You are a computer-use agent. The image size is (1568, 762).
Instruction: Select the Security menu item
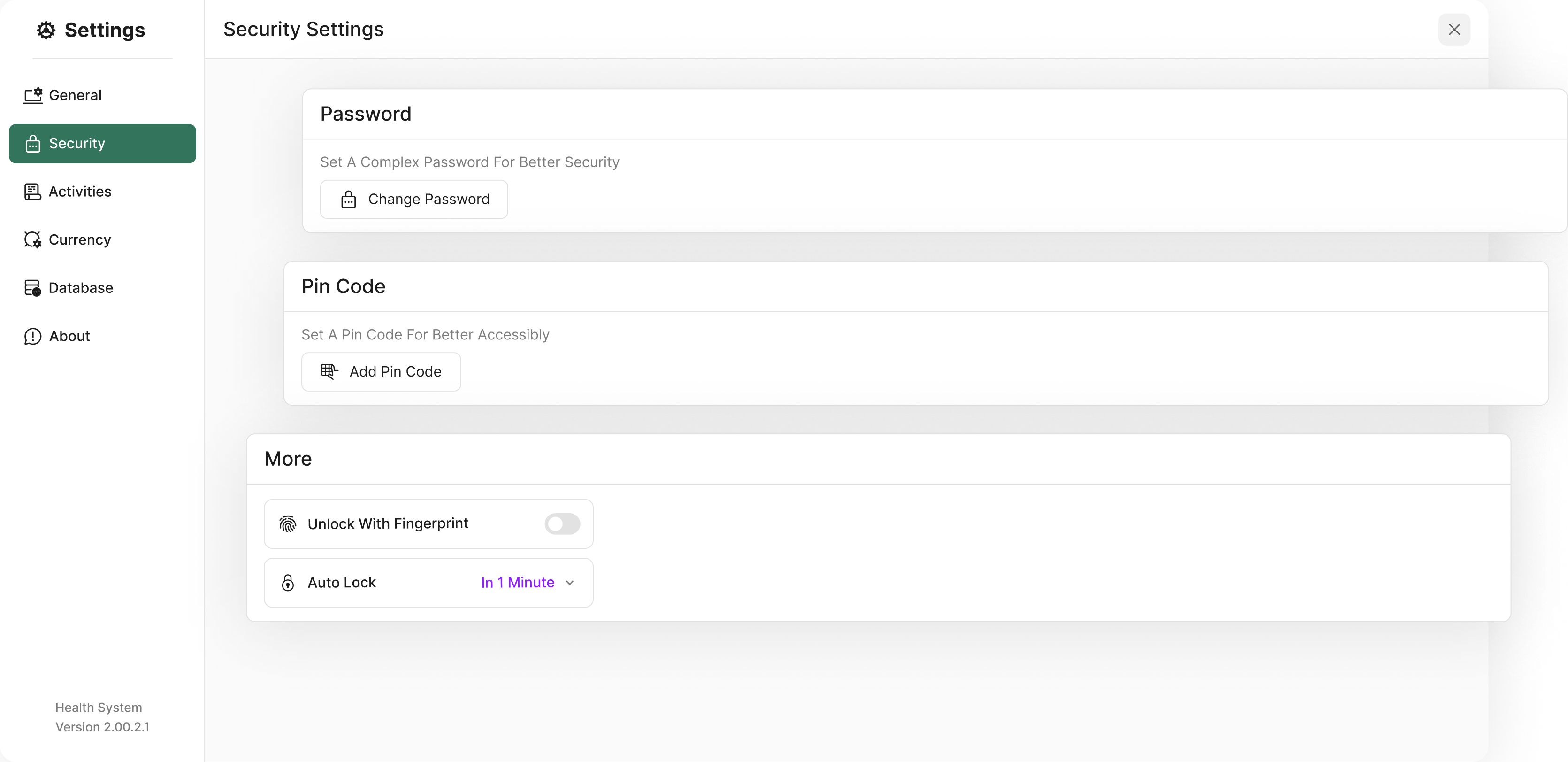coord(102,144)
